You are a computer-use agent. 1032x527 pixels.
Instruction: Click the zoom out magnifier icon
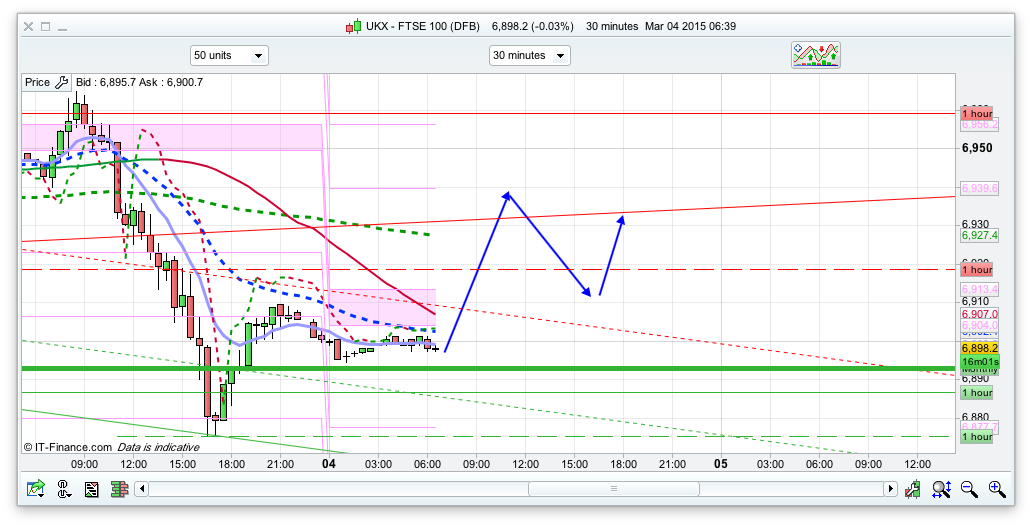click(969, 489)
